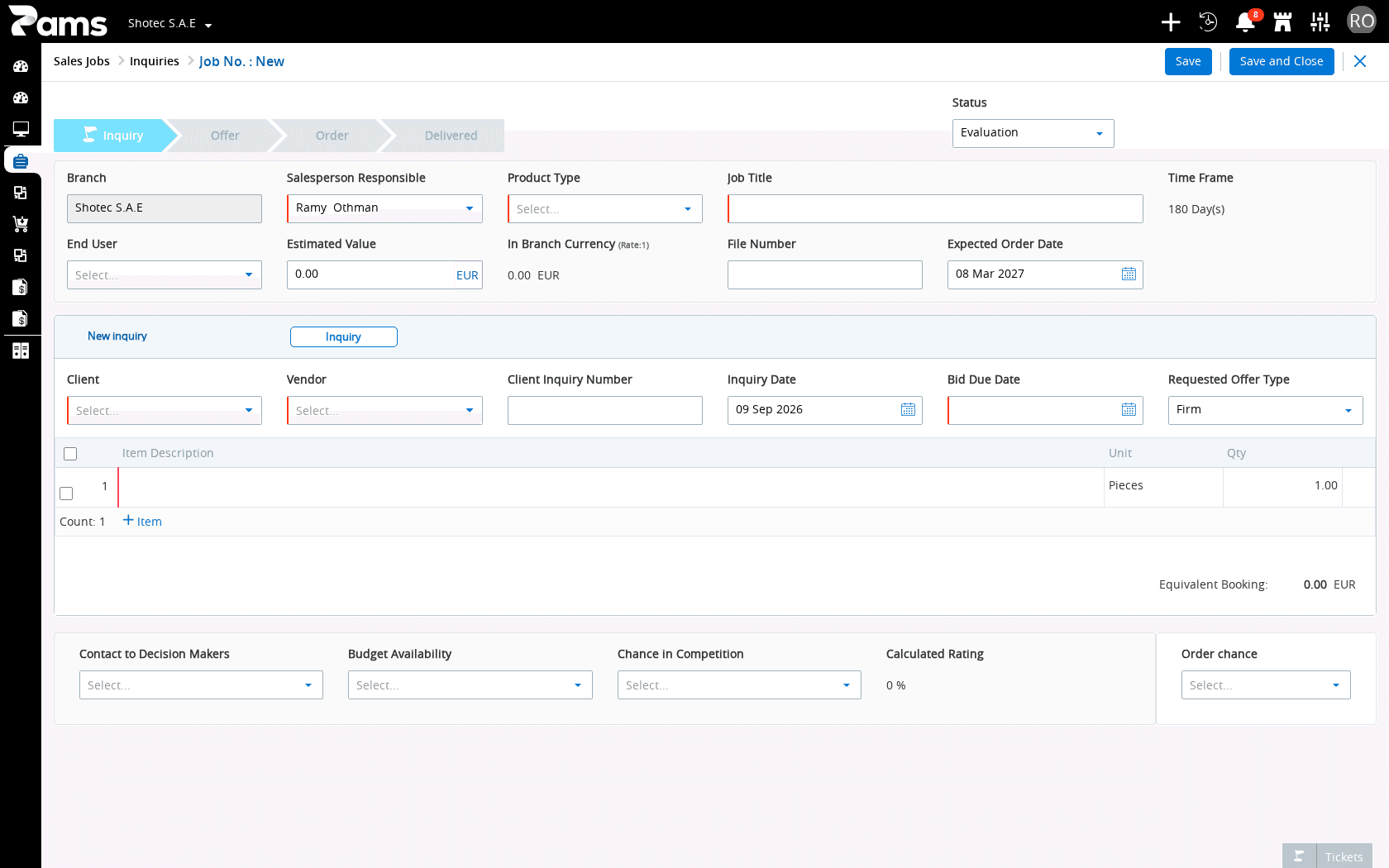1389x868 pixels.
Task: Open the Order chance dropdown
Action: [1265, 684]
